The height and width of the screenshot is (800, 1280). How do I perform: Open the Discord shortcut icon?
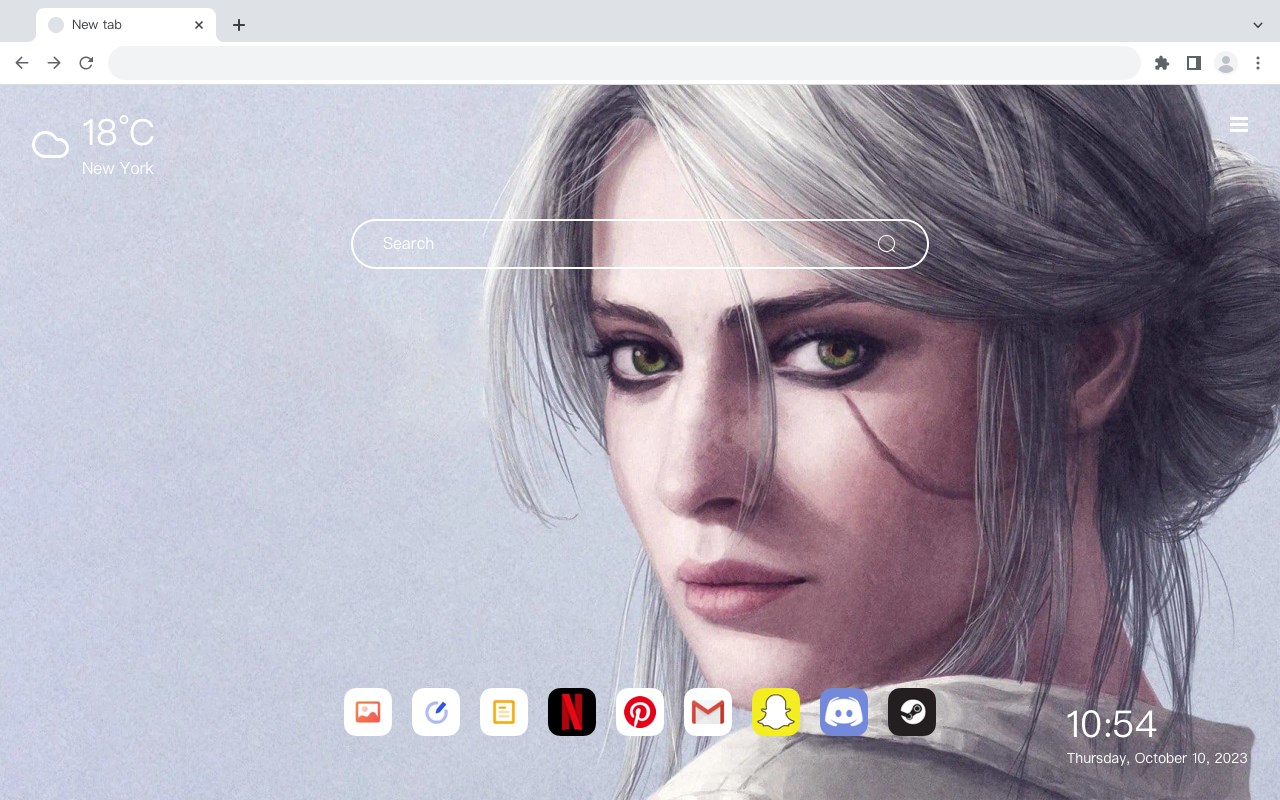point(844,712)
